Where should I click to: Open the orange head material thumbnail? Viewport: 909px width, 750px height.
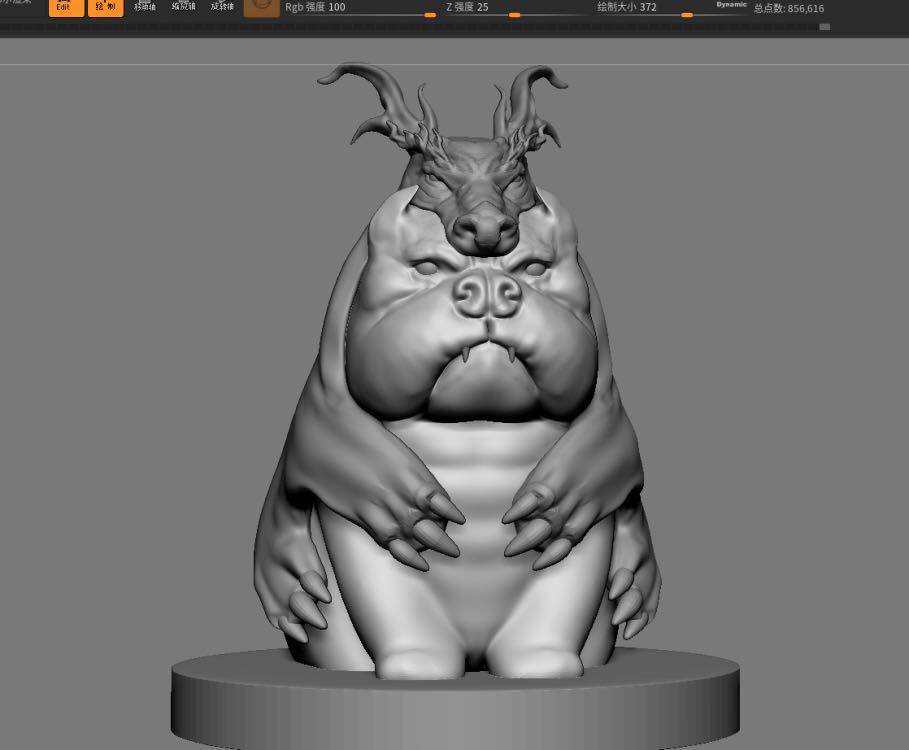pos(261,8)
